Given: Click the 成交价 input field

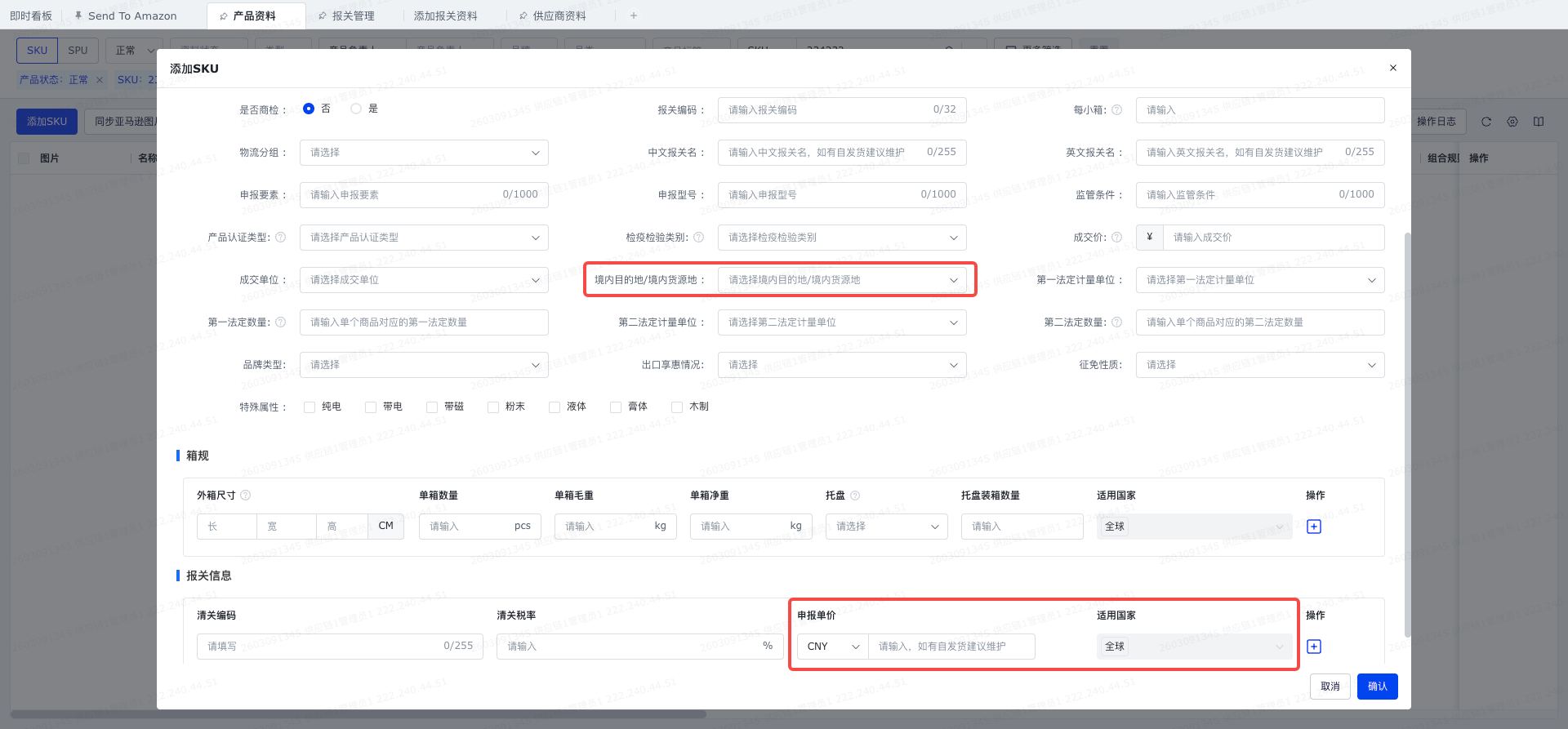Looking at the screenshot, I should [1274, 238].
